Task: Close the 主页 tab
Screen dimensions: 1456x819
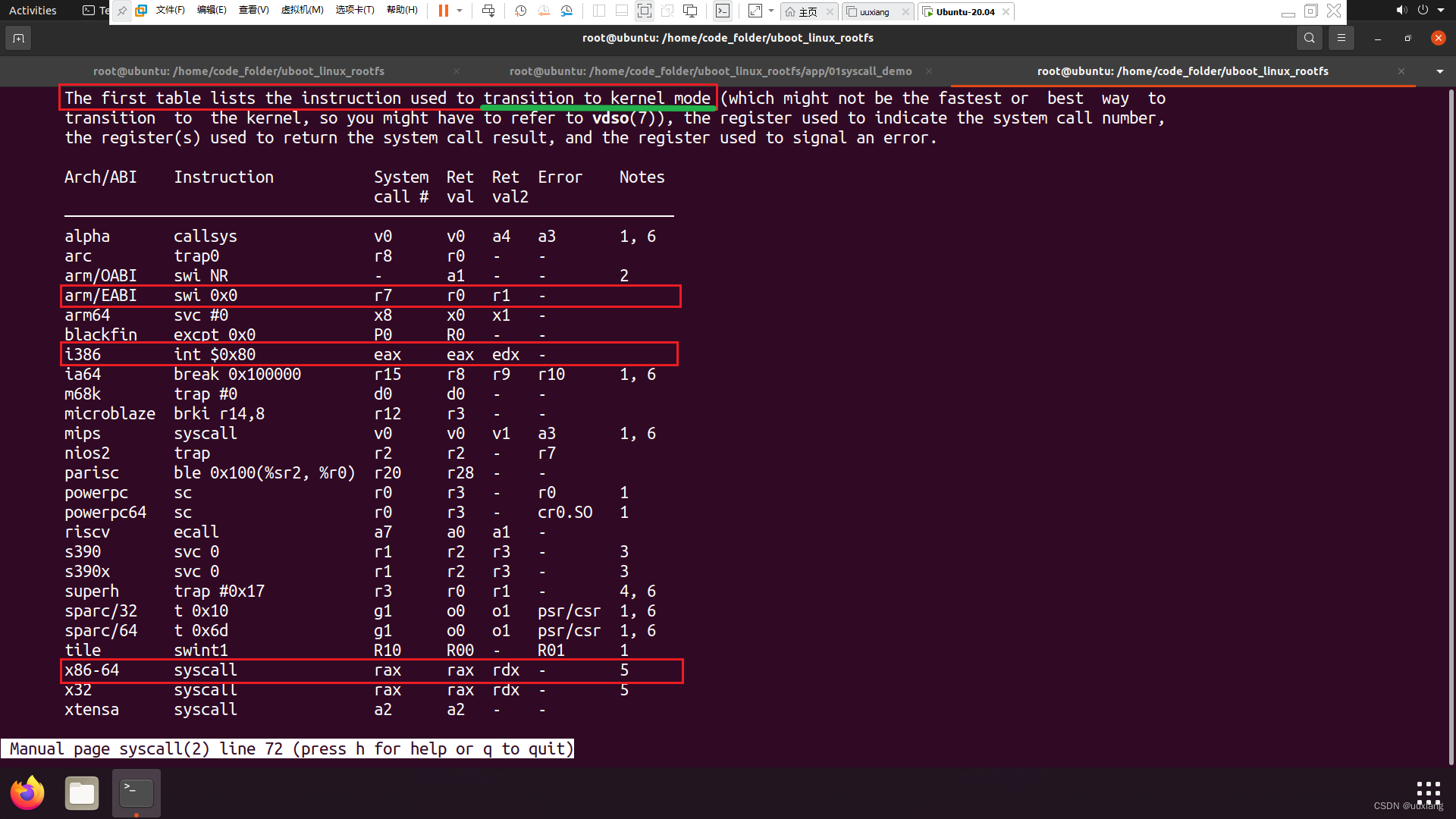Action: point(830,11)
